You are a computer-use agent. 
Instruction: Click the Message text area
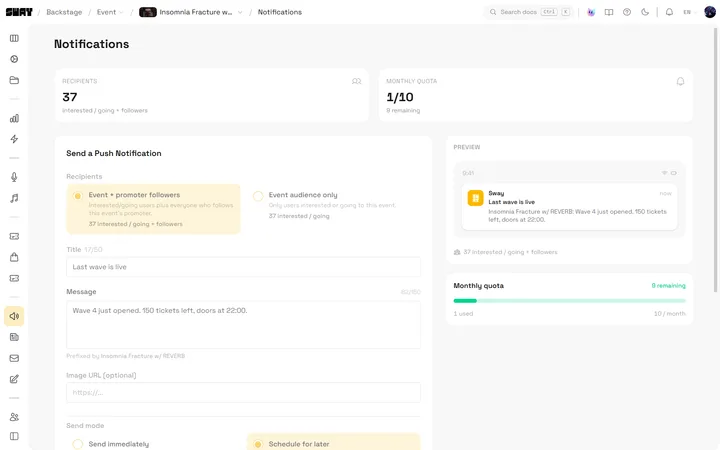point(243,325)
